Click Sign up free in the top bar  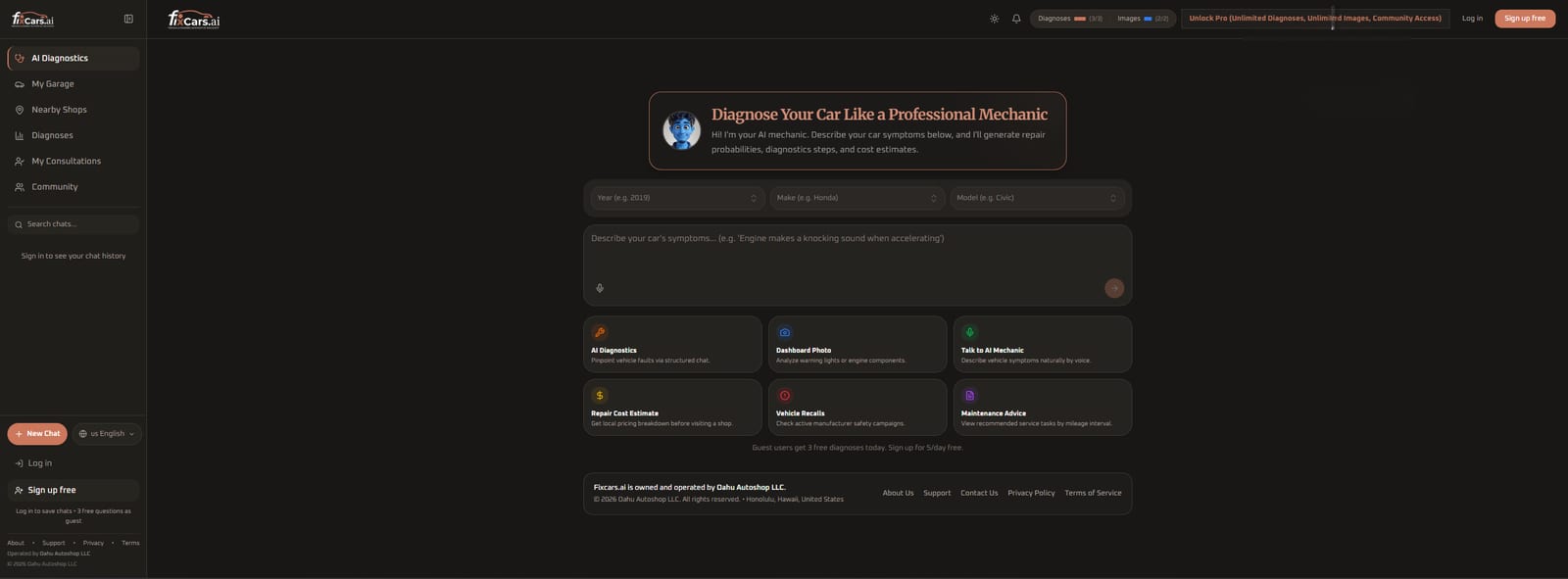point(1525,19)
